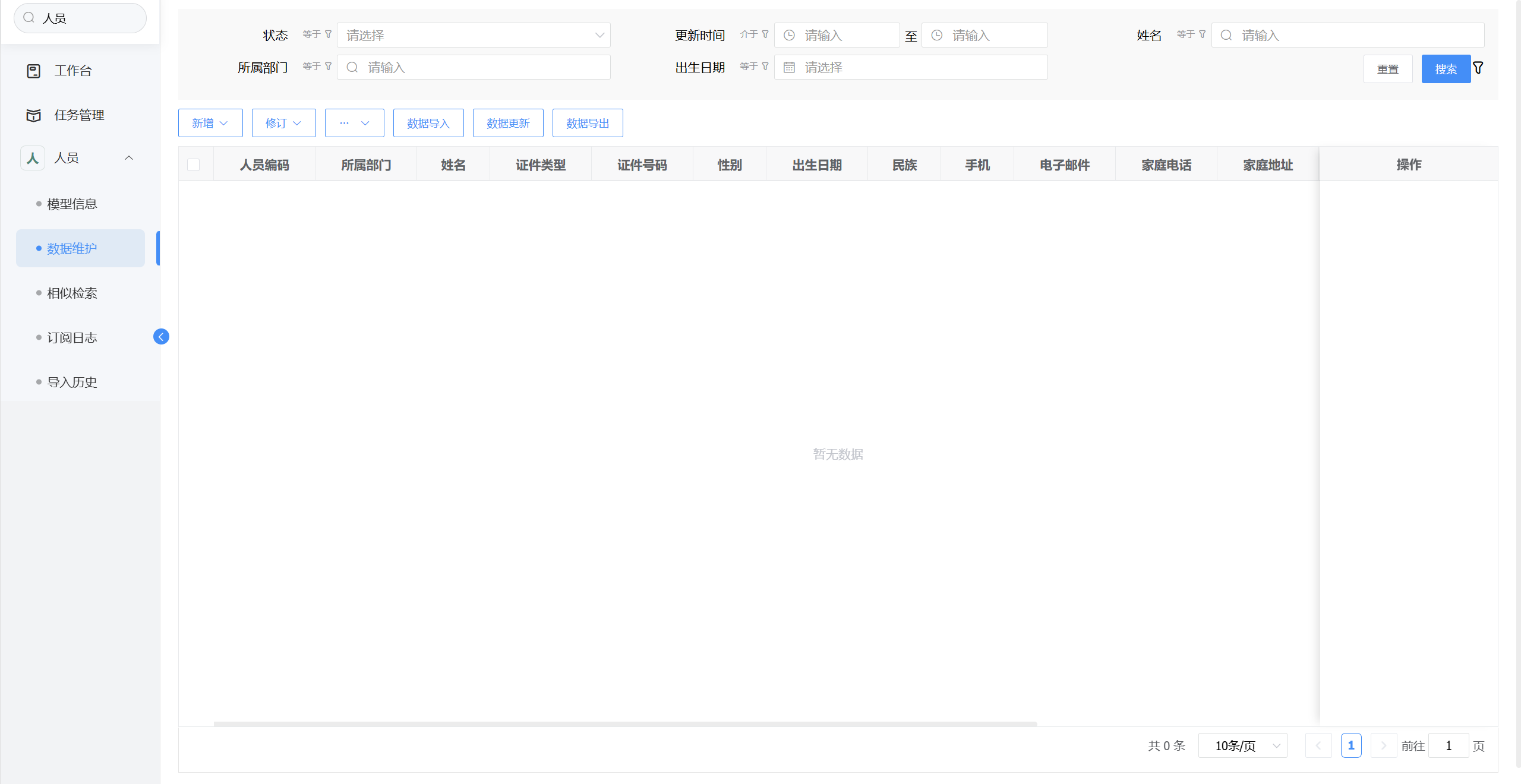Select the 导入历史 menu item

[72, 382]
